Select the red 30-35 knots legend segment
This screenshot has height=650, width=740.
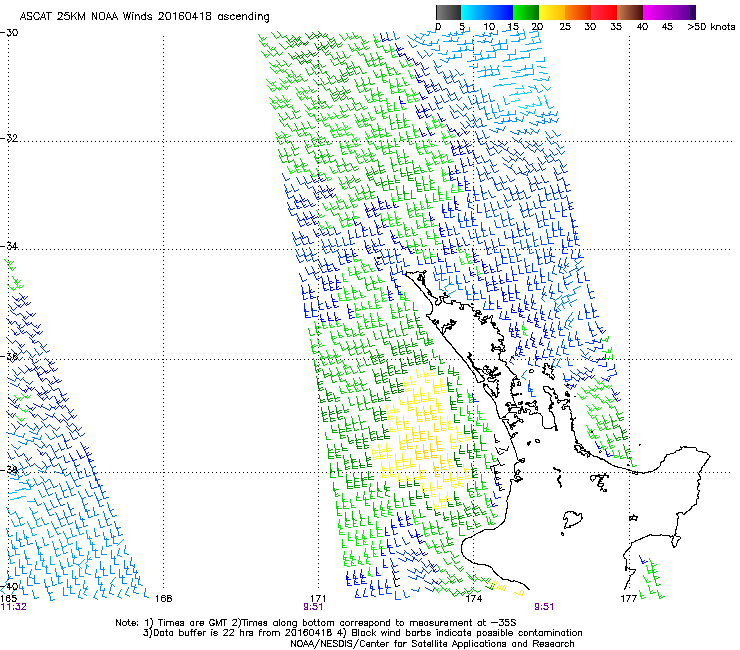tap(604, 12)
